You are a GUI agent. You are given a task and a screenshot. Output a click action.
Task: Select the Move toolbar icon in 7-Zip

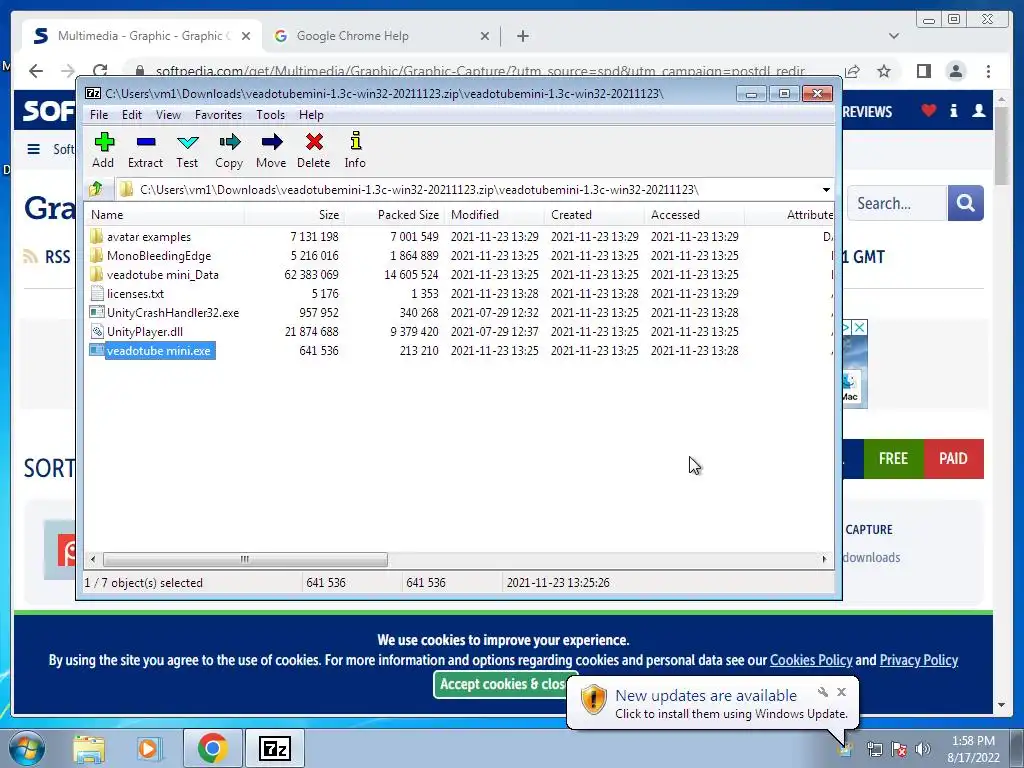271,150
